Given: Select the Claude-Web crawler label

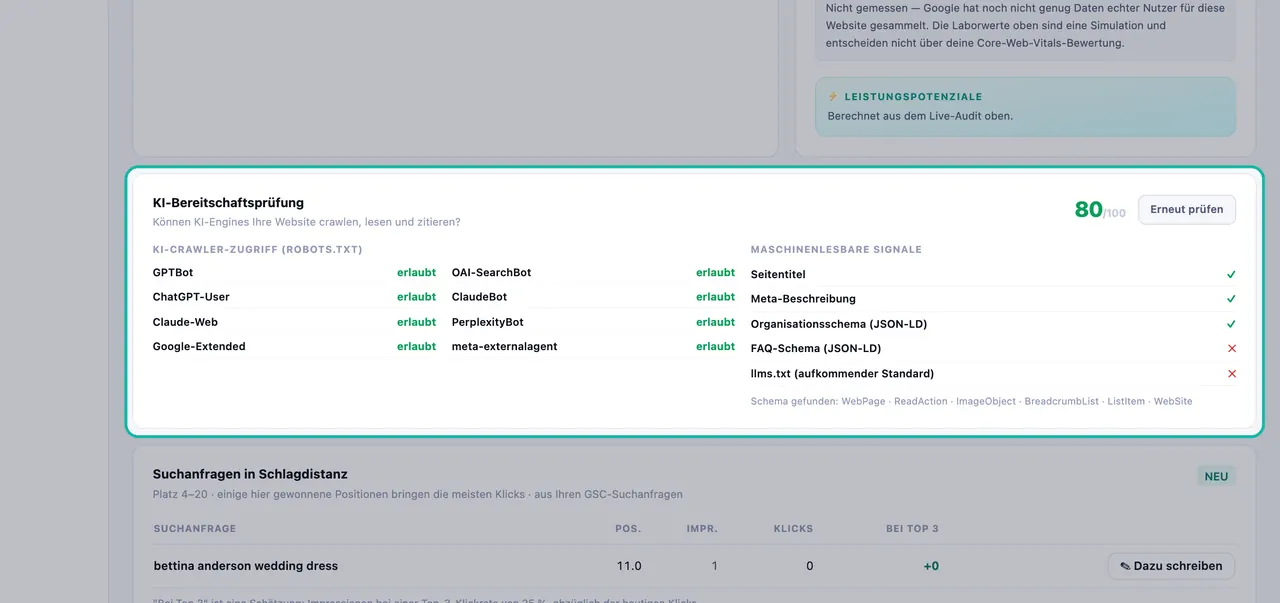Looking at the screenshot, I should coord(185,322).
